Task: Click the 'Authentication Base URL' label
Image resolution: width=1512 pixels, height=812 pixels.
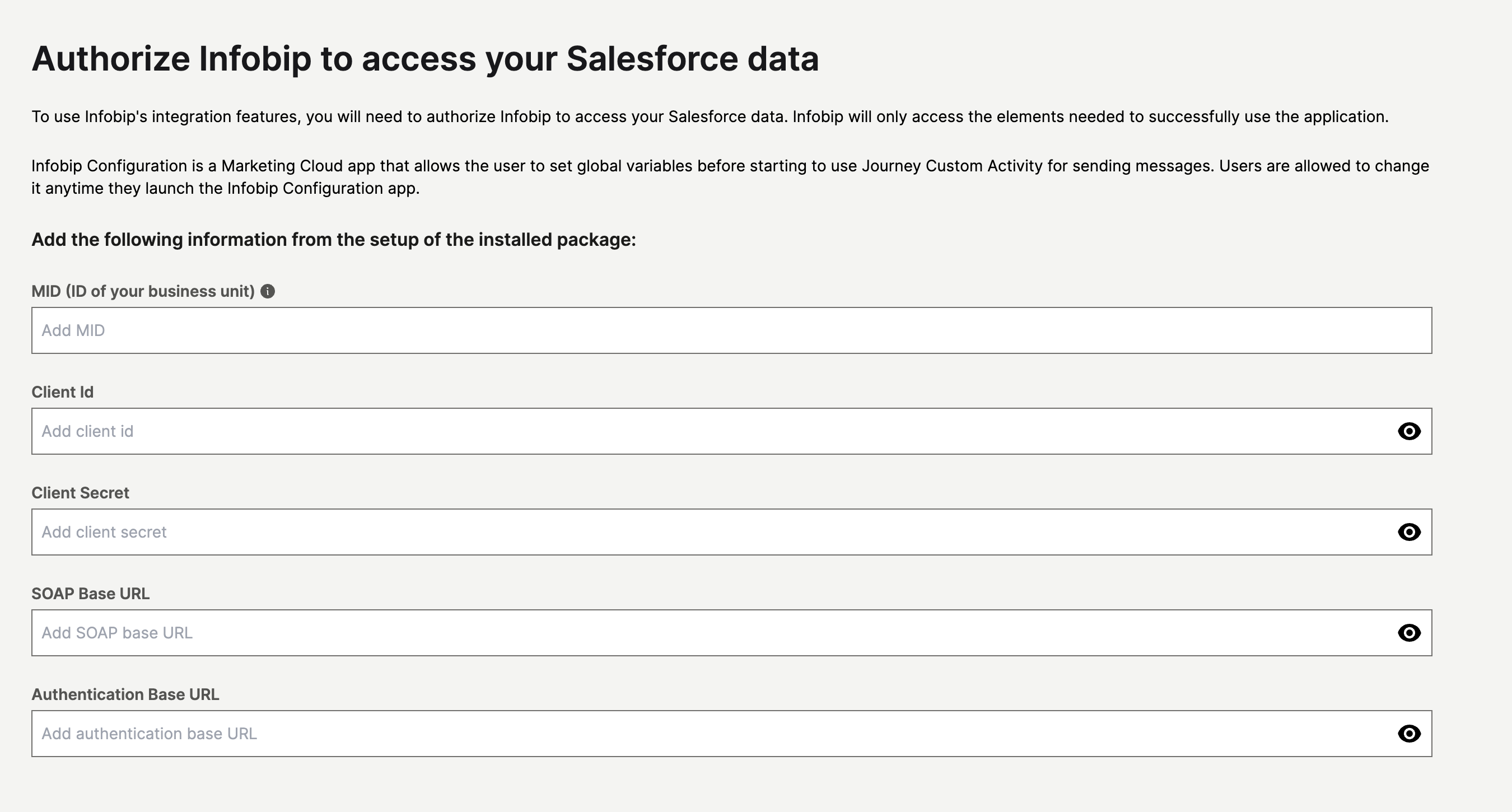Action: pos(125,694)
